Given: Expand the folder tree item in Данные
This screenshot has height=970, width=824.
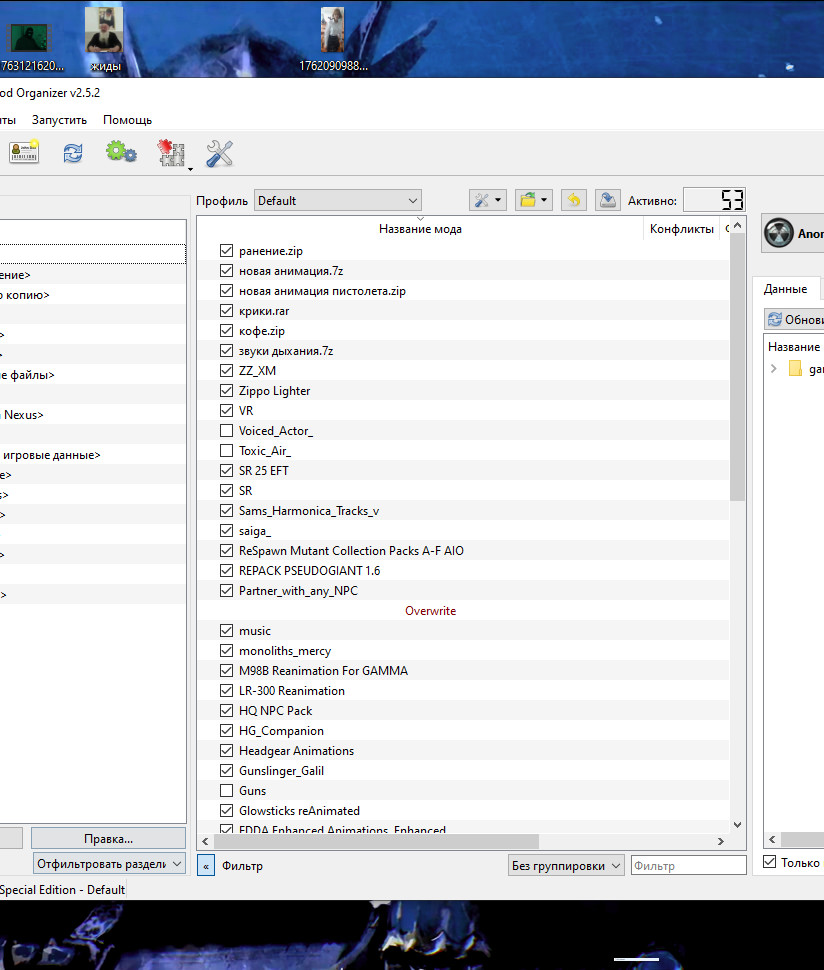Looking at the screenshot, I should pos(773,369).
